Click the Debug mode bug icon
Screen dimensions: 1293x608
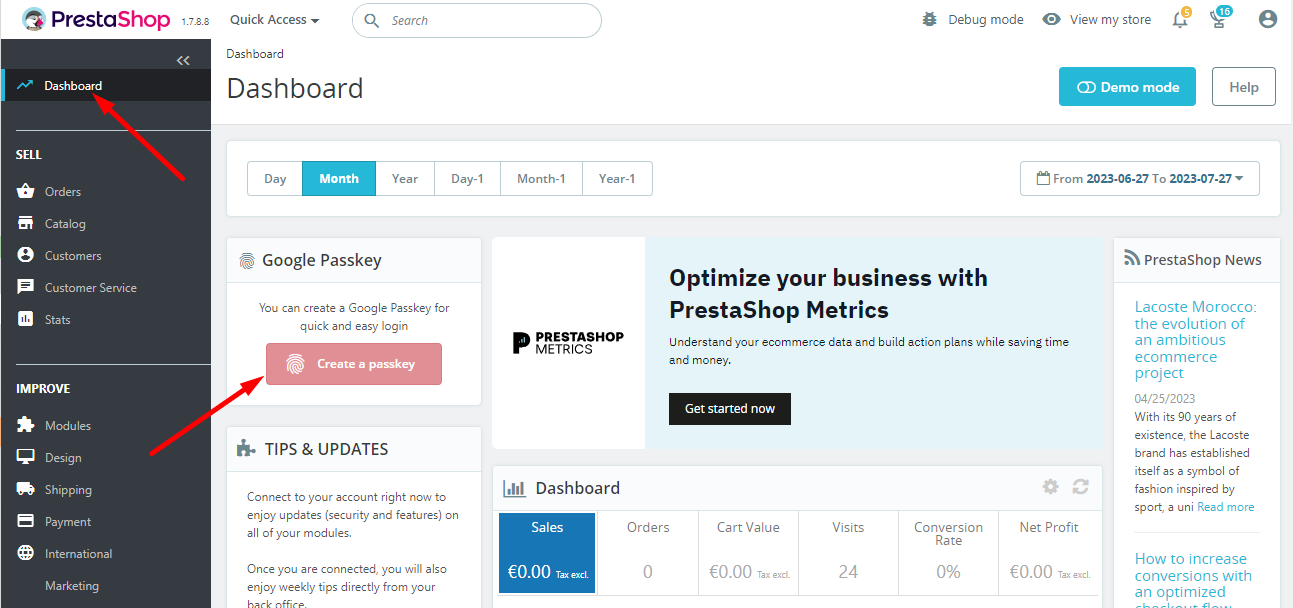[930, 19]
